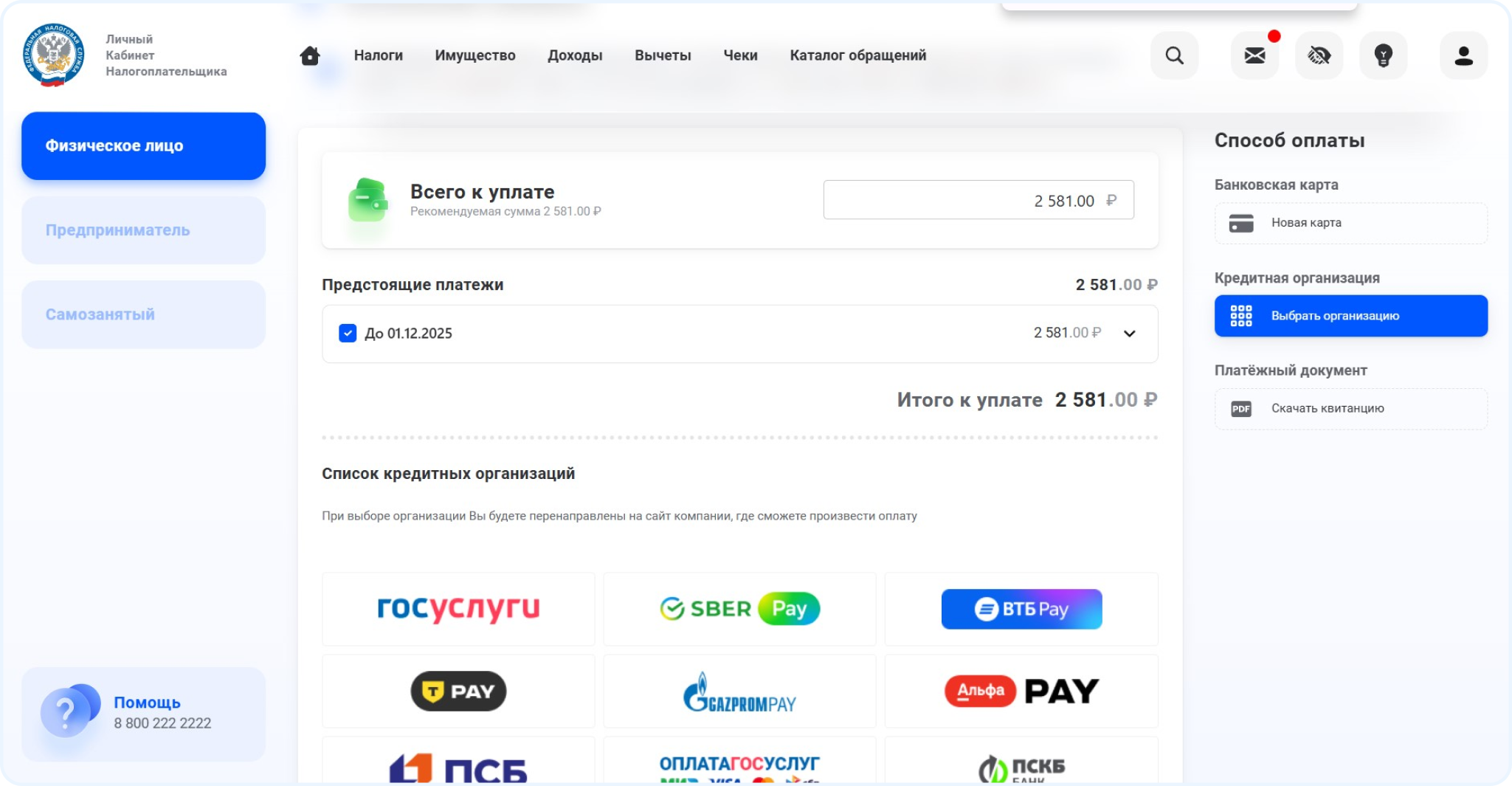
Task: Go to the home page icon
Action: [x=310, y=56]
